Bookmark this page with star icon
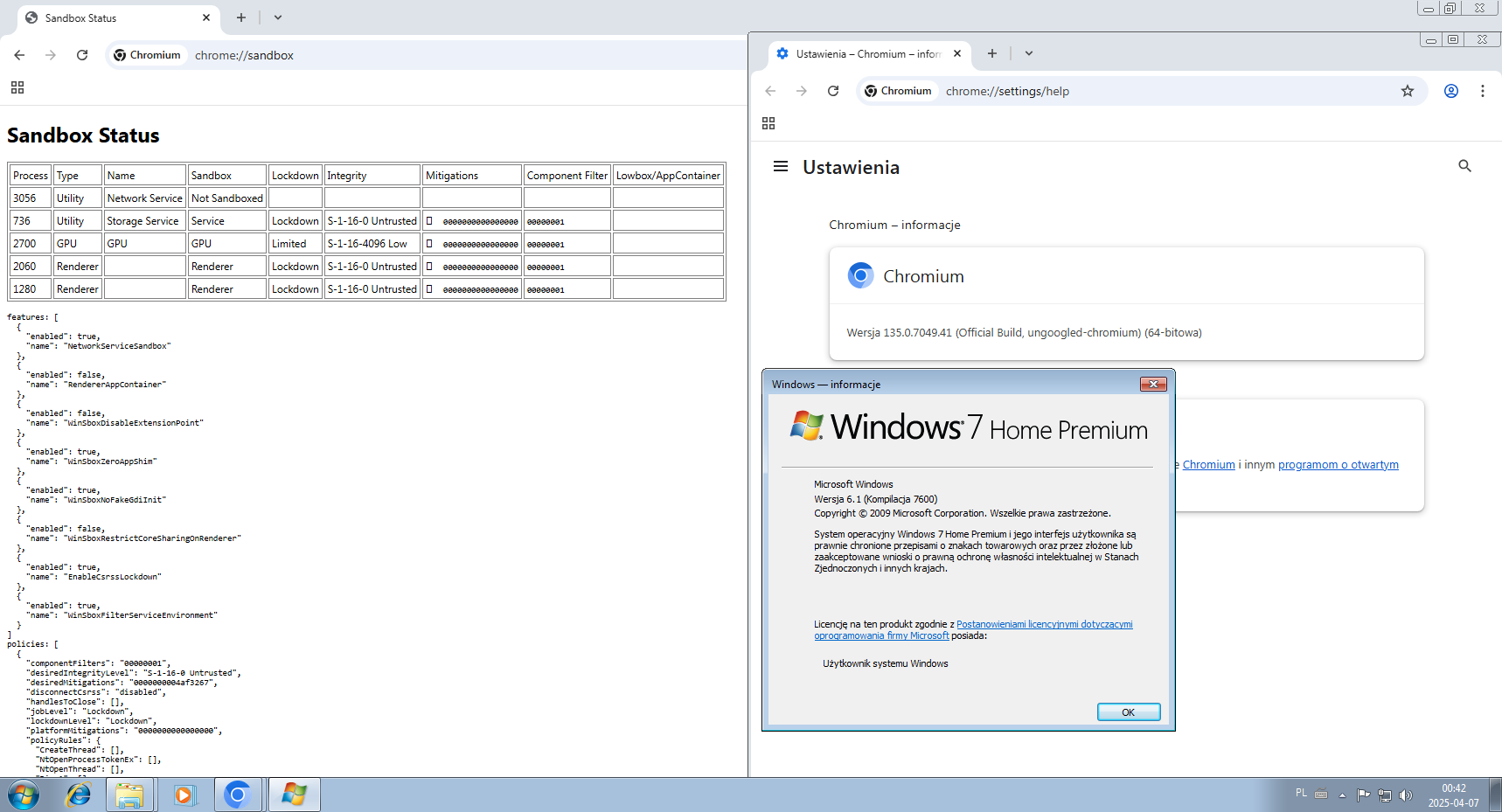 pos(1408,91)
